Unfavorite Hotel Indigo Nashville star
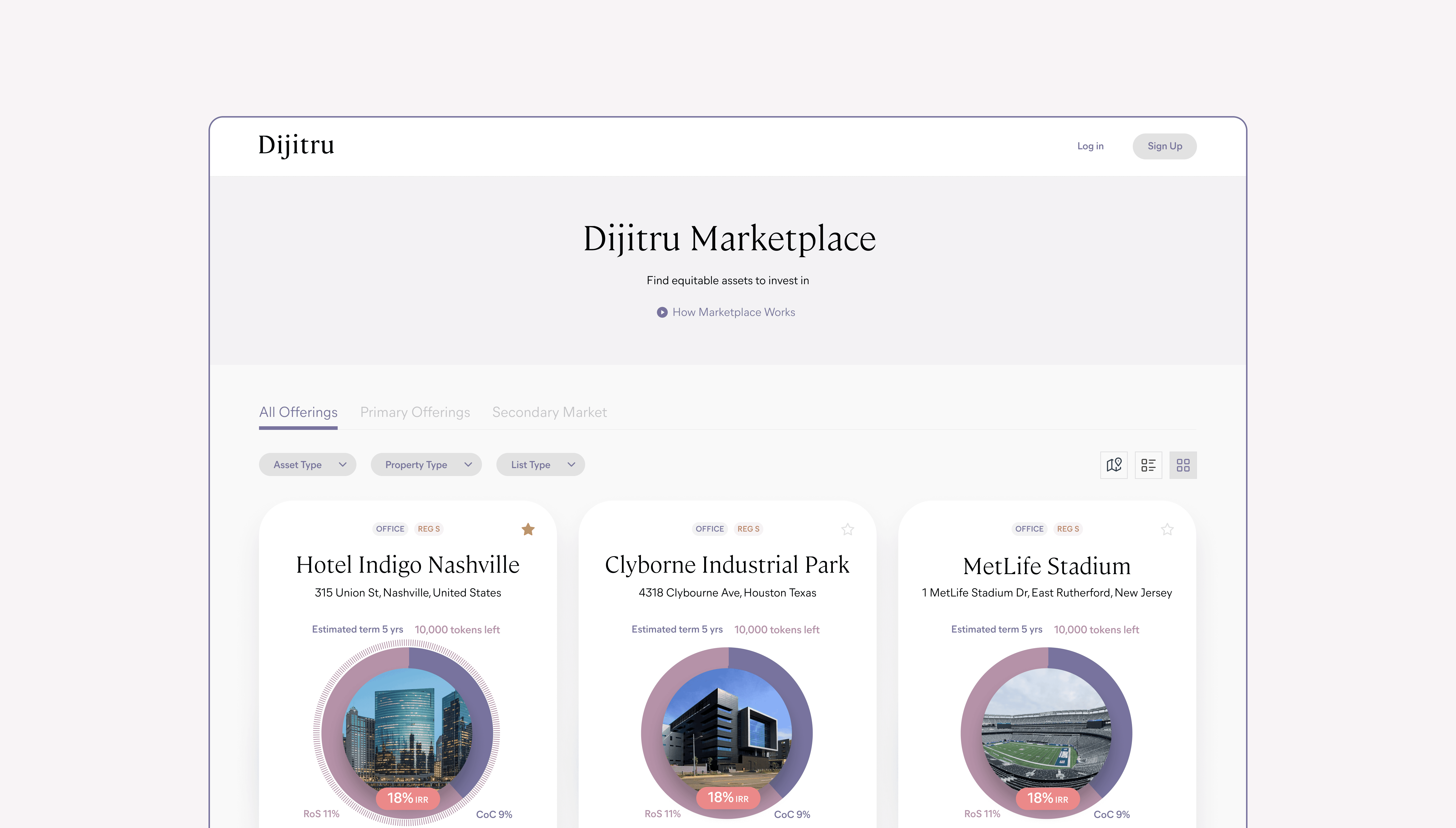Screen dimensions: 1456x828 tap(528, 529)
